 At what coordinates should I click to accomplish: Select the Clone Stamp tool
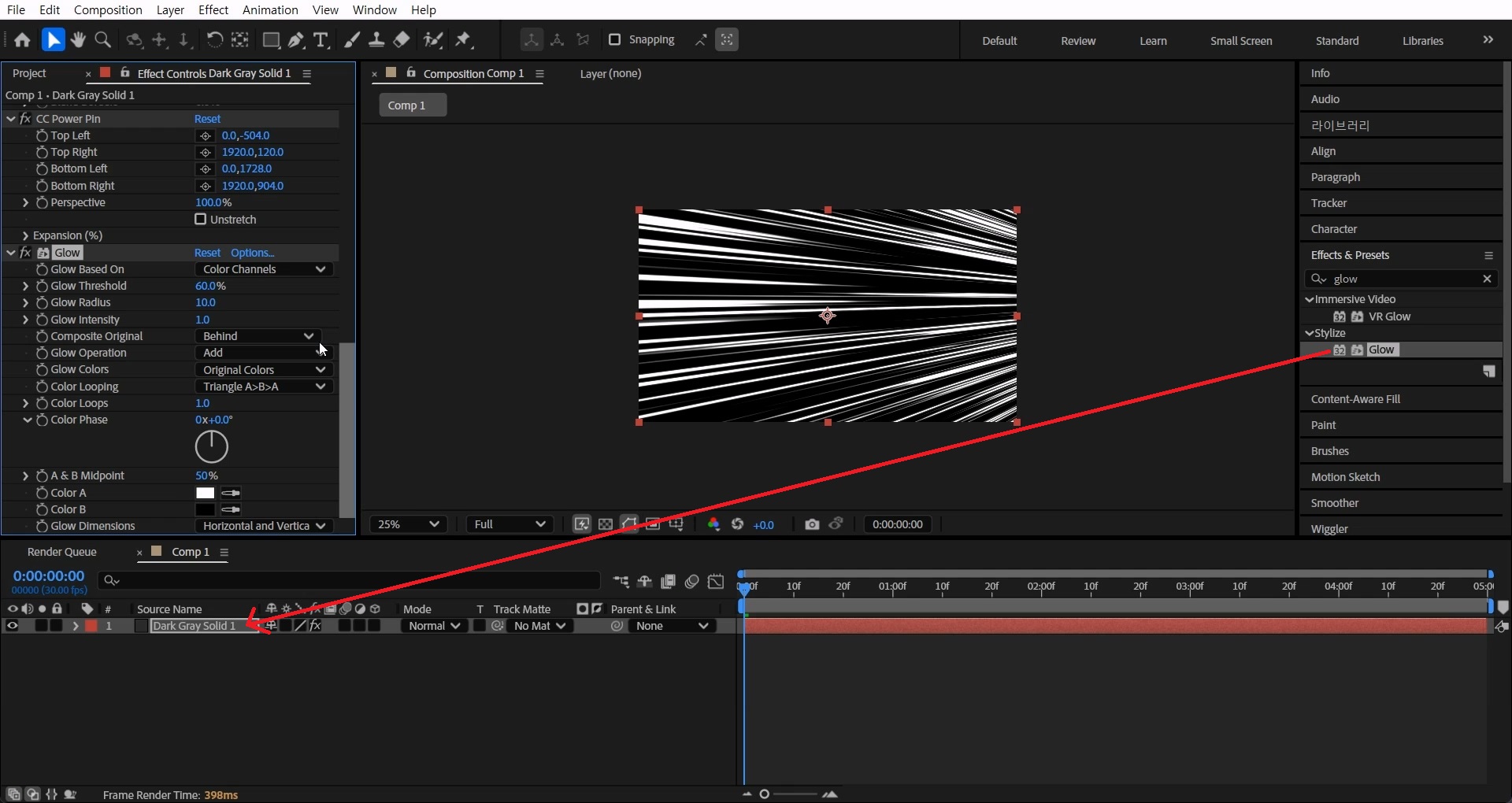[x=376, y=39]
